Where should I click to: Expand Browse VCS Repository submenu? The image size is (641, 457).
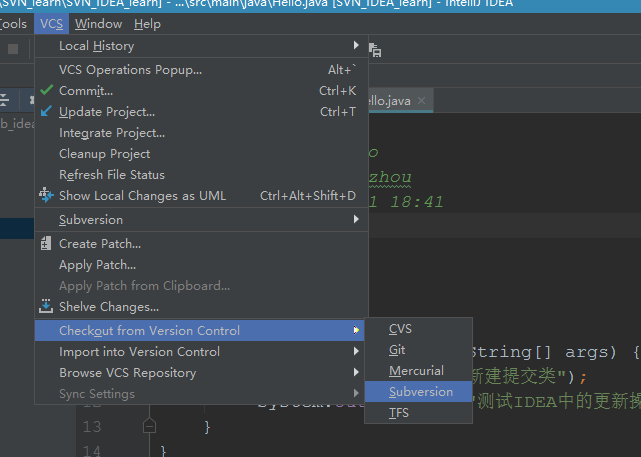click(199, 372)
